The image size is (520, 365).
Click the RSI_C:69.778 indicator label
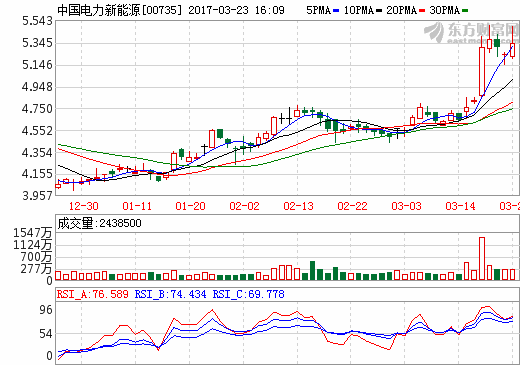click(x=248, y=294)
